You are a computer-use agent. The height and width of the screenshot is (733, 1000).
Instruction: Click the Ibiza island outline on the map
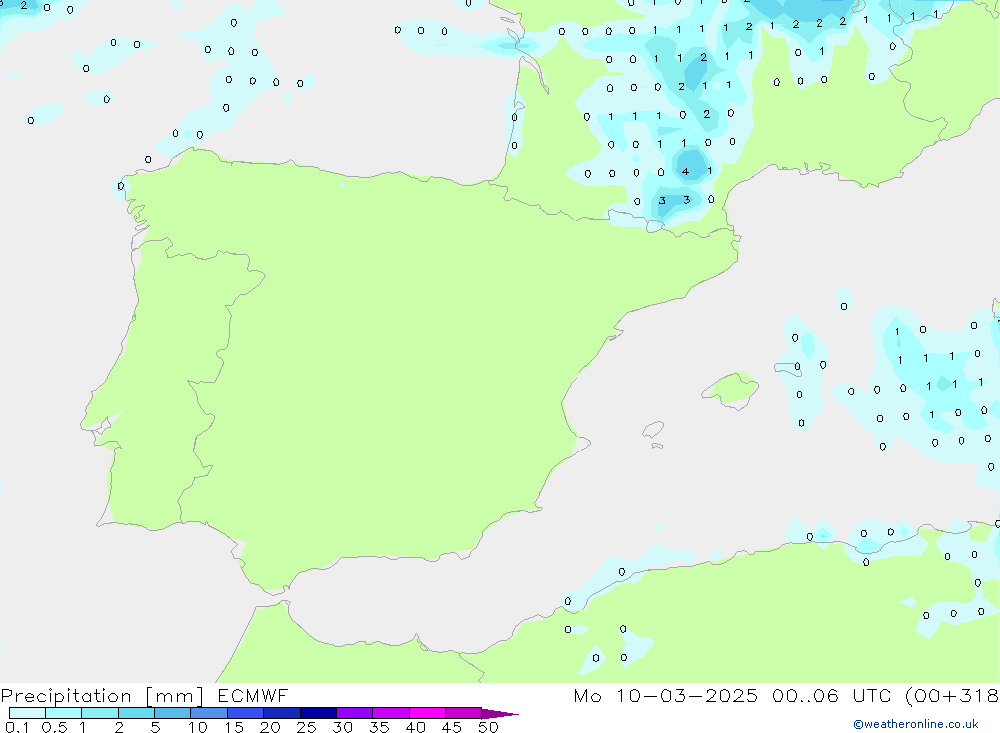coord(653,430)
